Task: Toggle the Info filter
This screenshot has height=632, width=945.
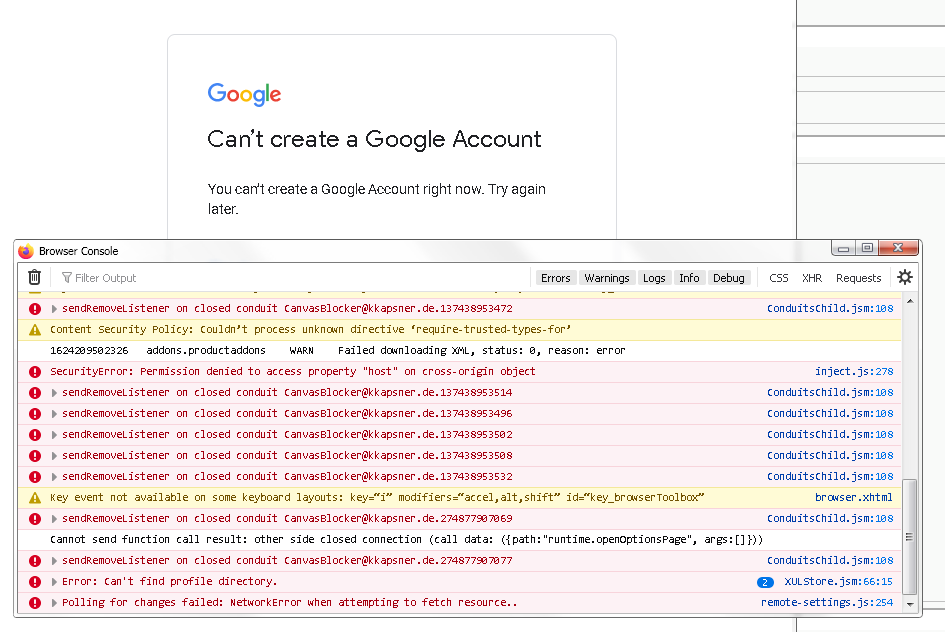Action: click(689, 278)
